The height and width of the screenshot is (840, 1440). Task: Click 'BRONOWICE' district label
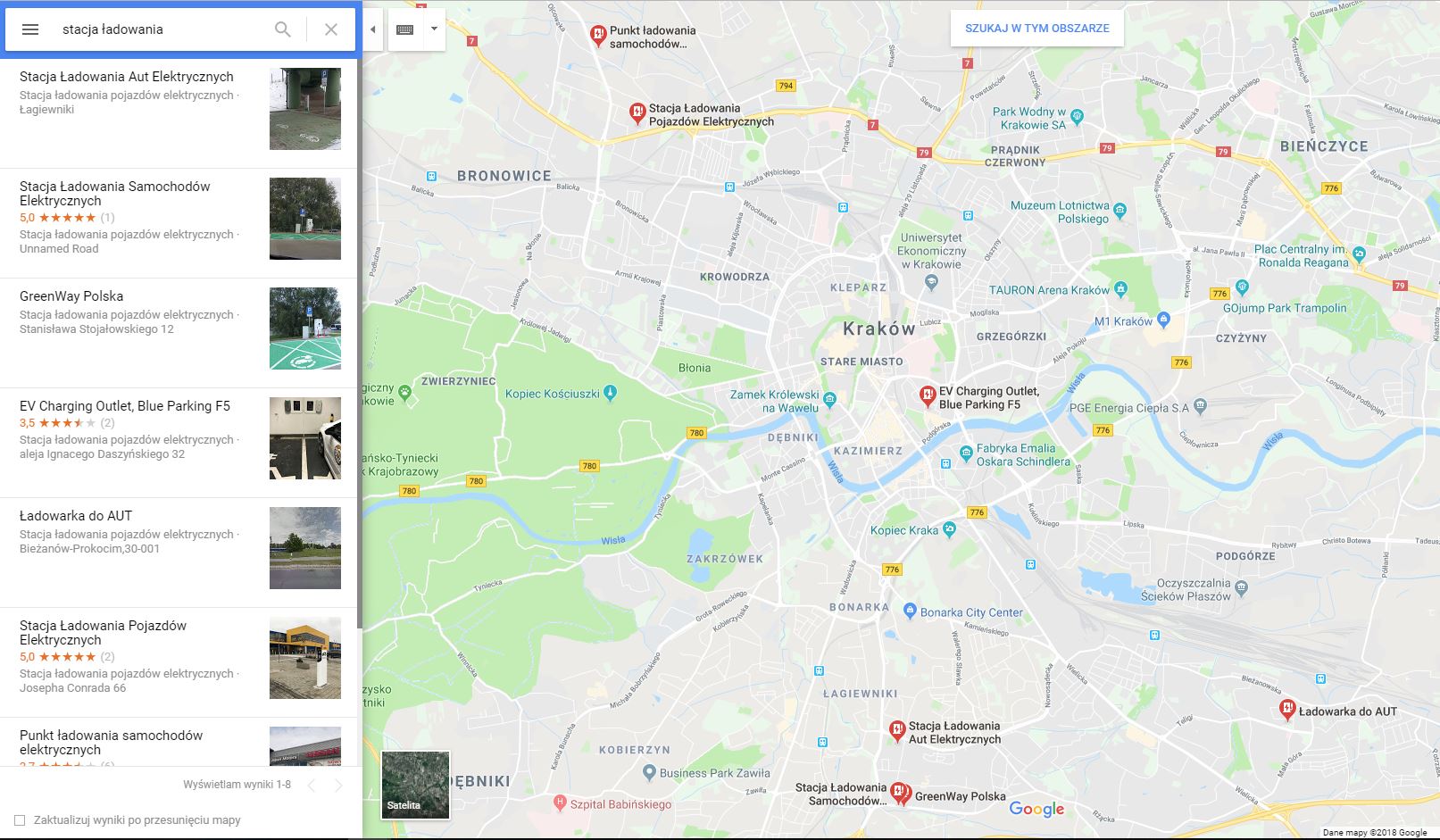[504, 176]
